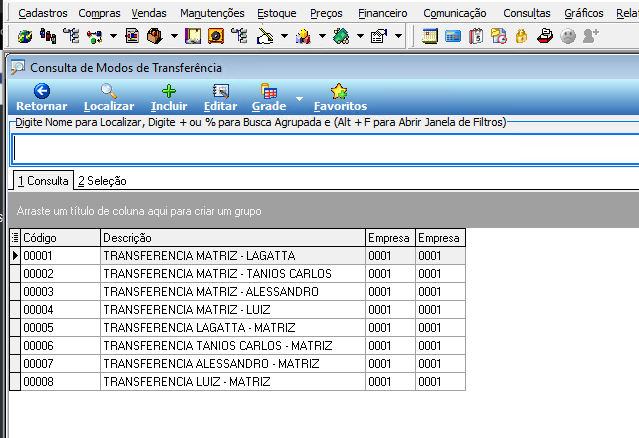Expand the dropdown arrow after the shopping bag icon

[x=174, y=36]
